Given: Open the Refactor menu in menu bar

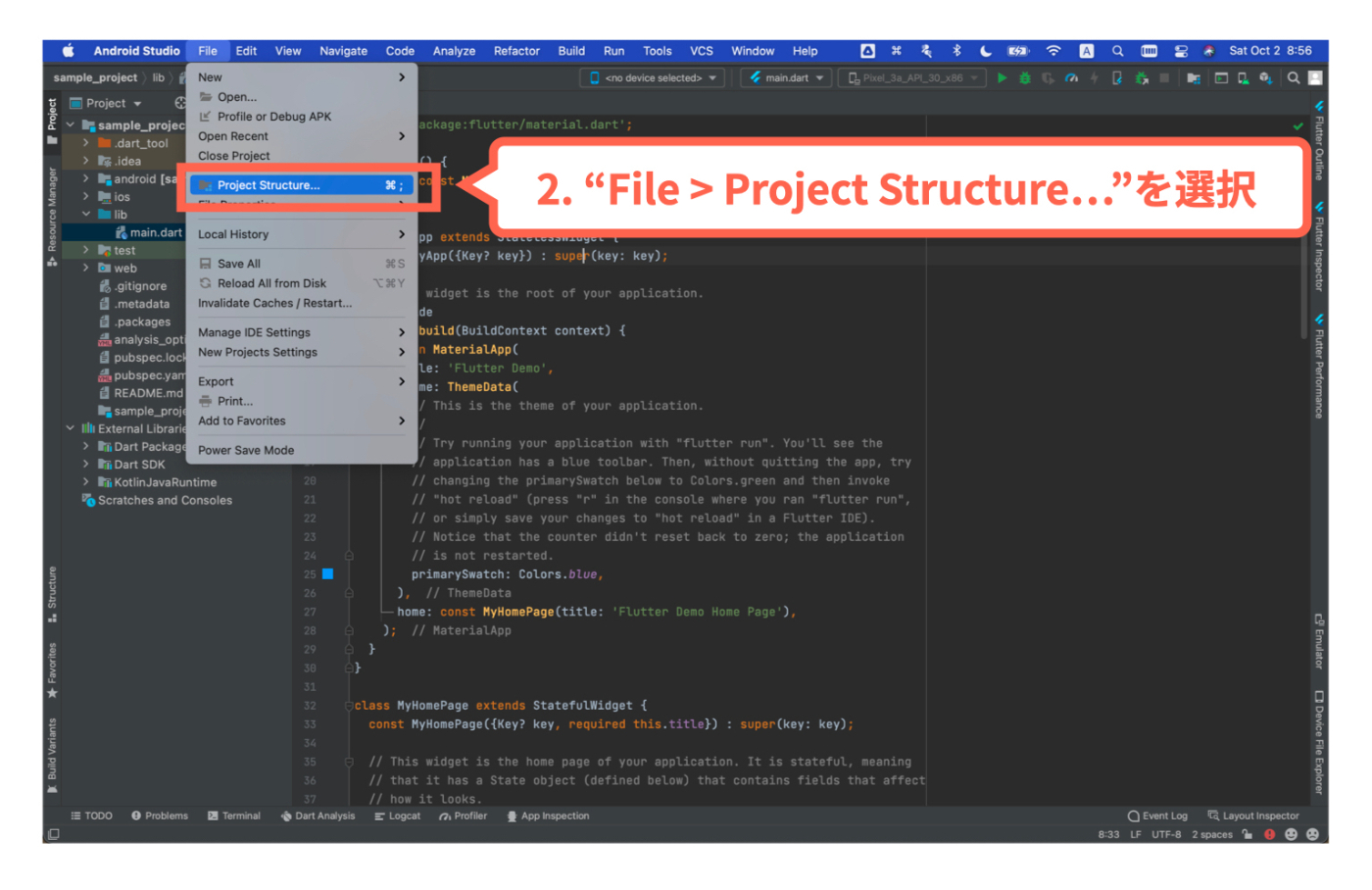Looking at the screenshot, I should (516, 51).
